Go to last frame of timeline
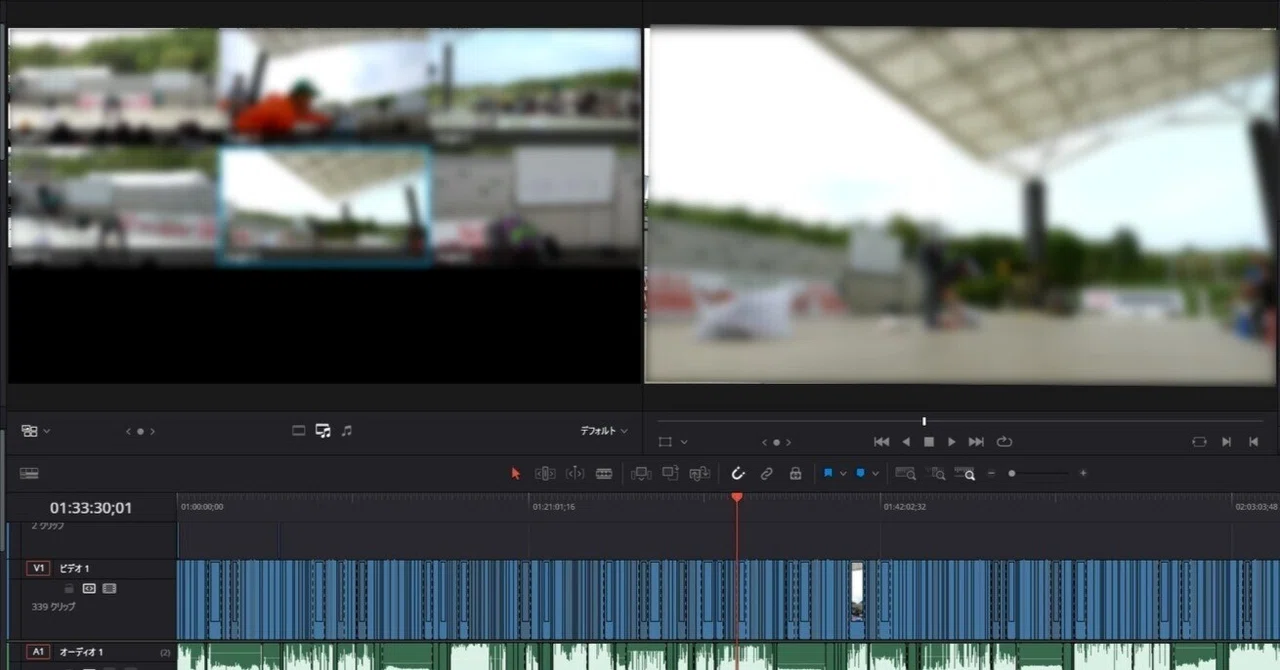Image resolution: width=1280 pixels, height=670 pixels. [976, 441]
